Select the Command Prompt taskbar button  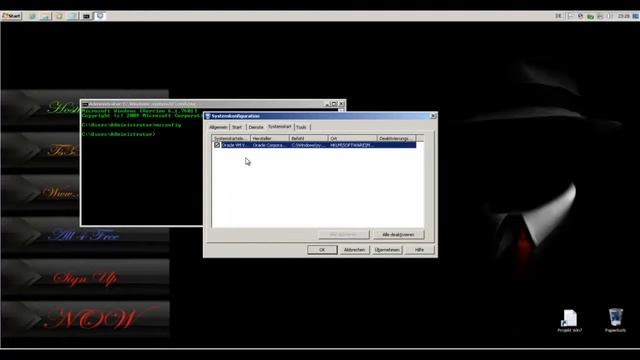[86, 16]
